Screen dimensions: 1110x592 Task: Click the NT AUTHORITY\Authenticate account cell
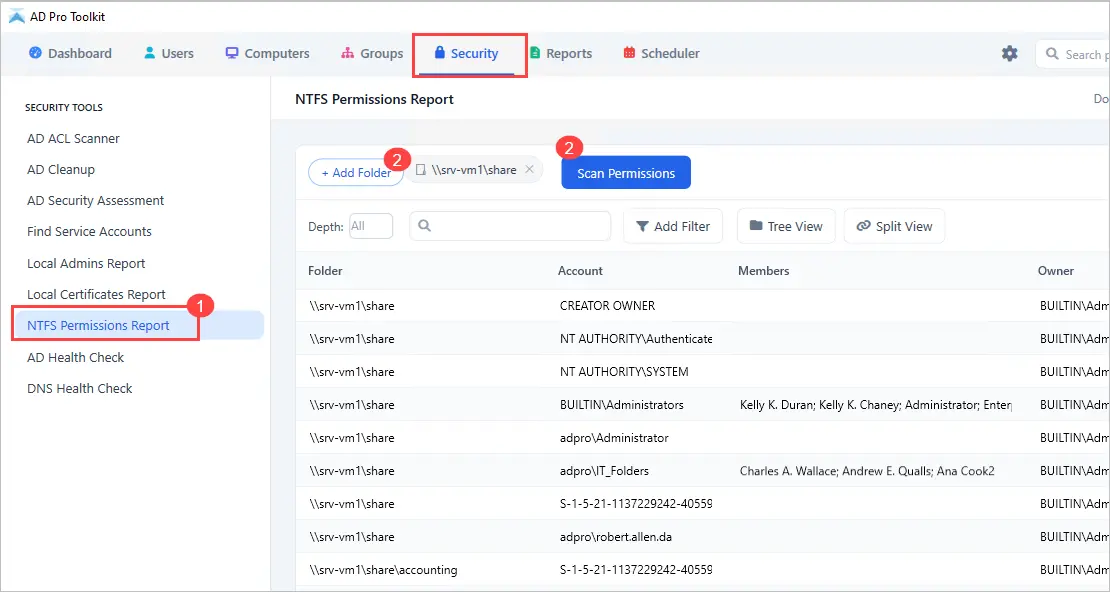tap(636, 339)
